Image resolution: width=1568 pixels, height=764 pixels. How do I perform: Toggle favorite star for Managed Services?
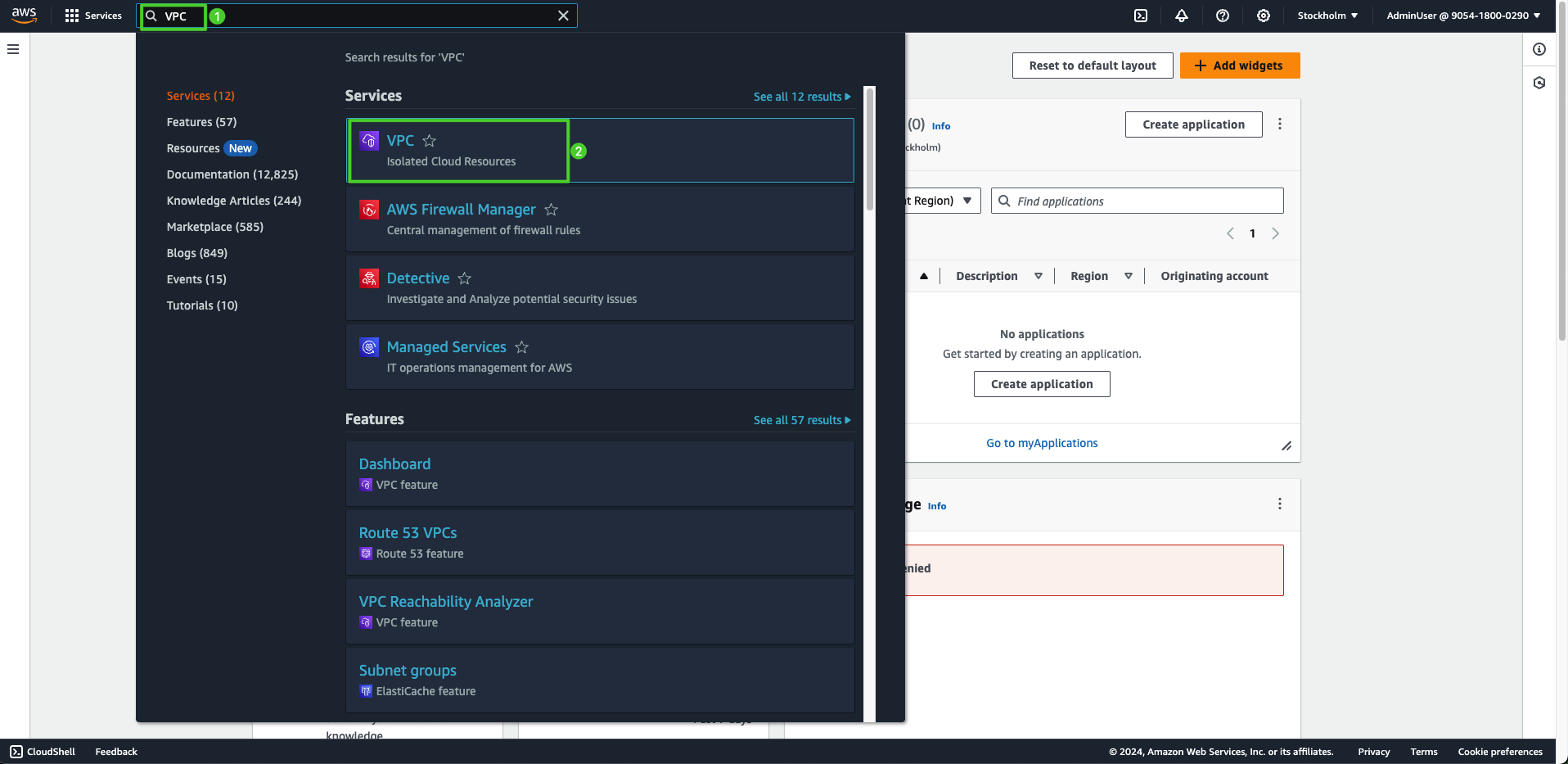point(522,347)
